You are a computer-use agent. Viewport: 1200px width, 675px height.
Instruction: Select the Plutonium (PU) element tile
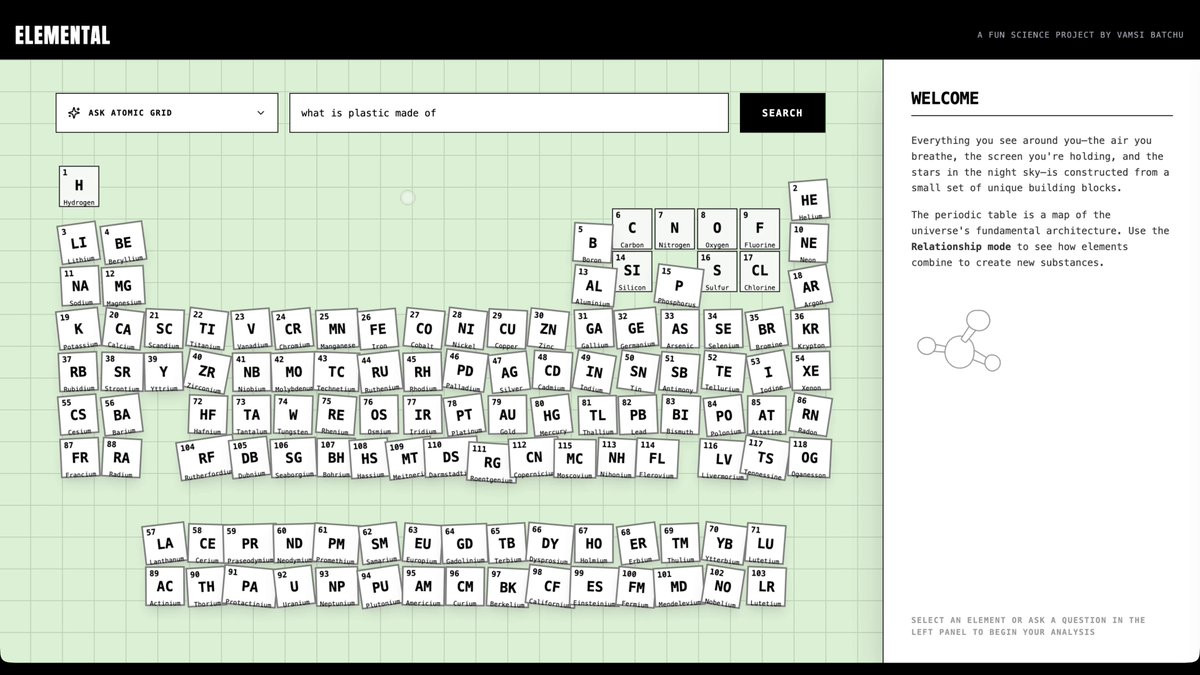[381, 588]
